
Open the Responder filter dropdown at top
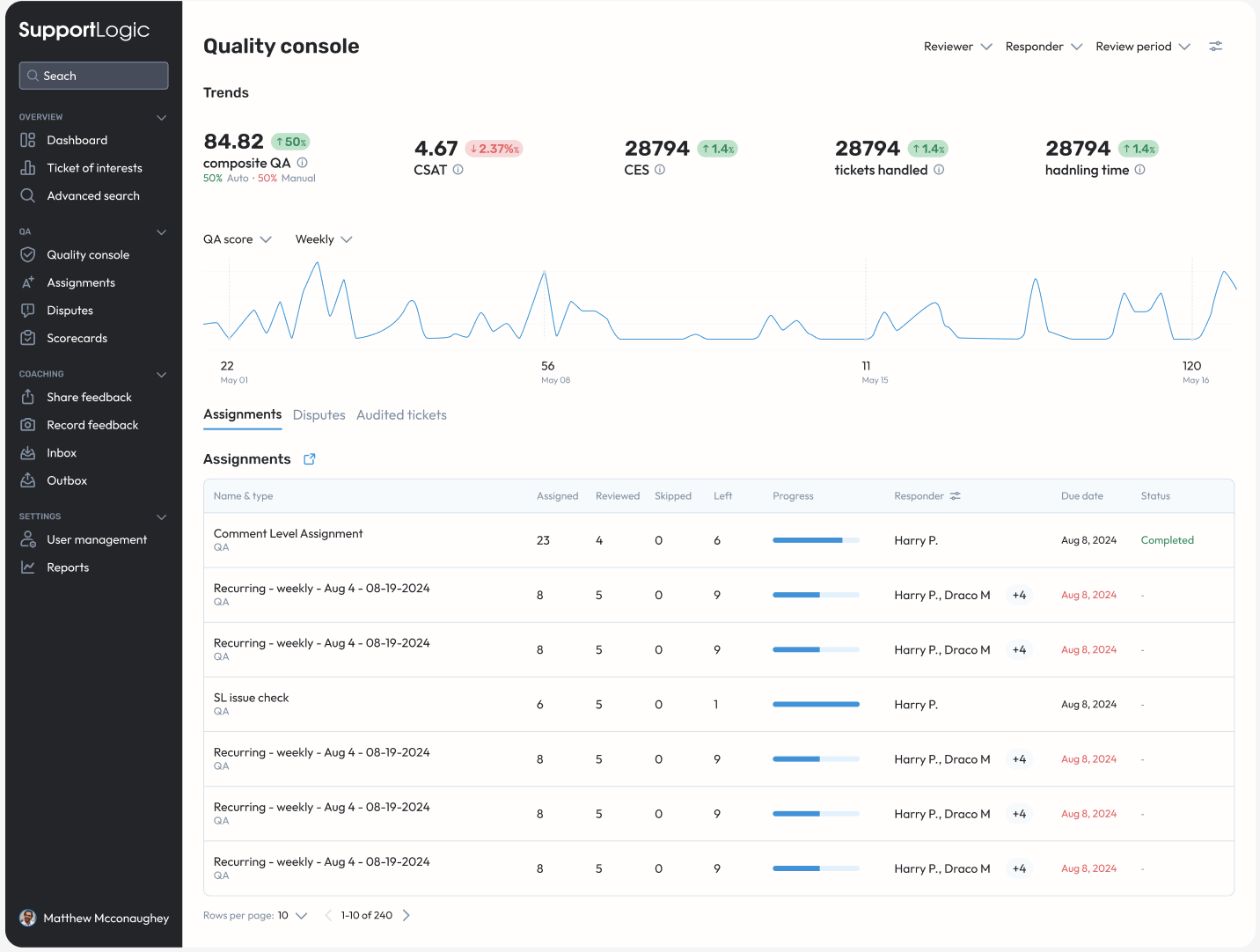coord(1044,47)
